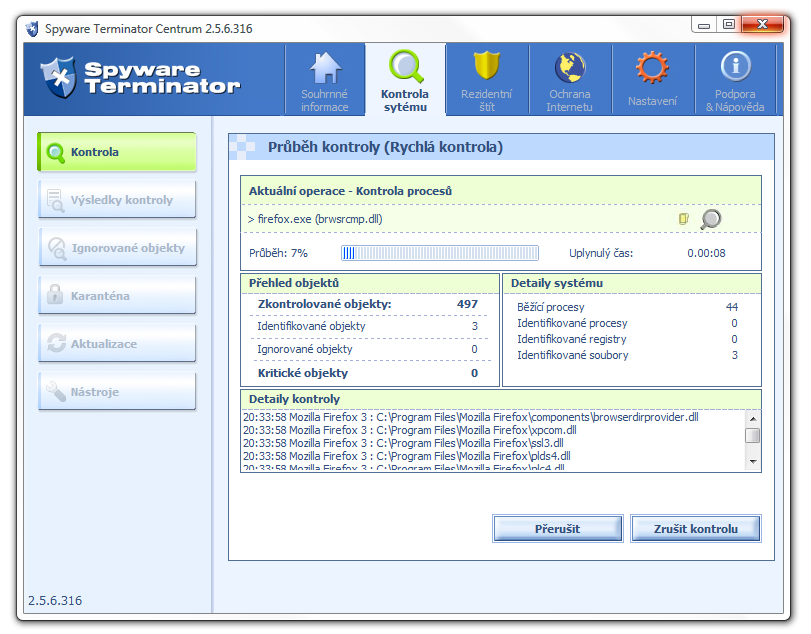Open the Podpora & Nápověda info icon
Viewport: 811px width, 634px height.
(x=735, y=66)
